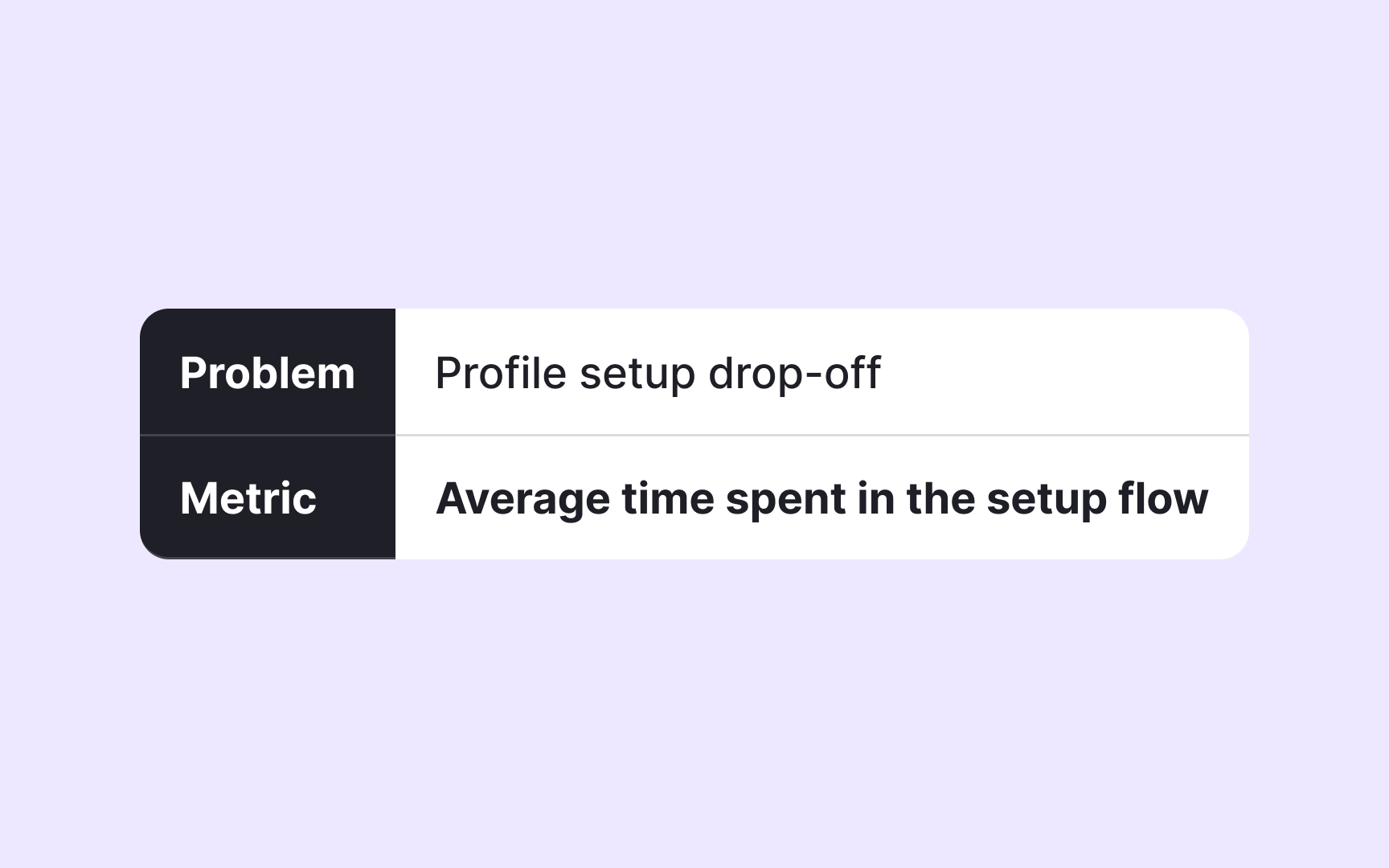The image size is (1389, 868).
Task: Click the dark cell area right of "Metric"
Action: (358, 498)
